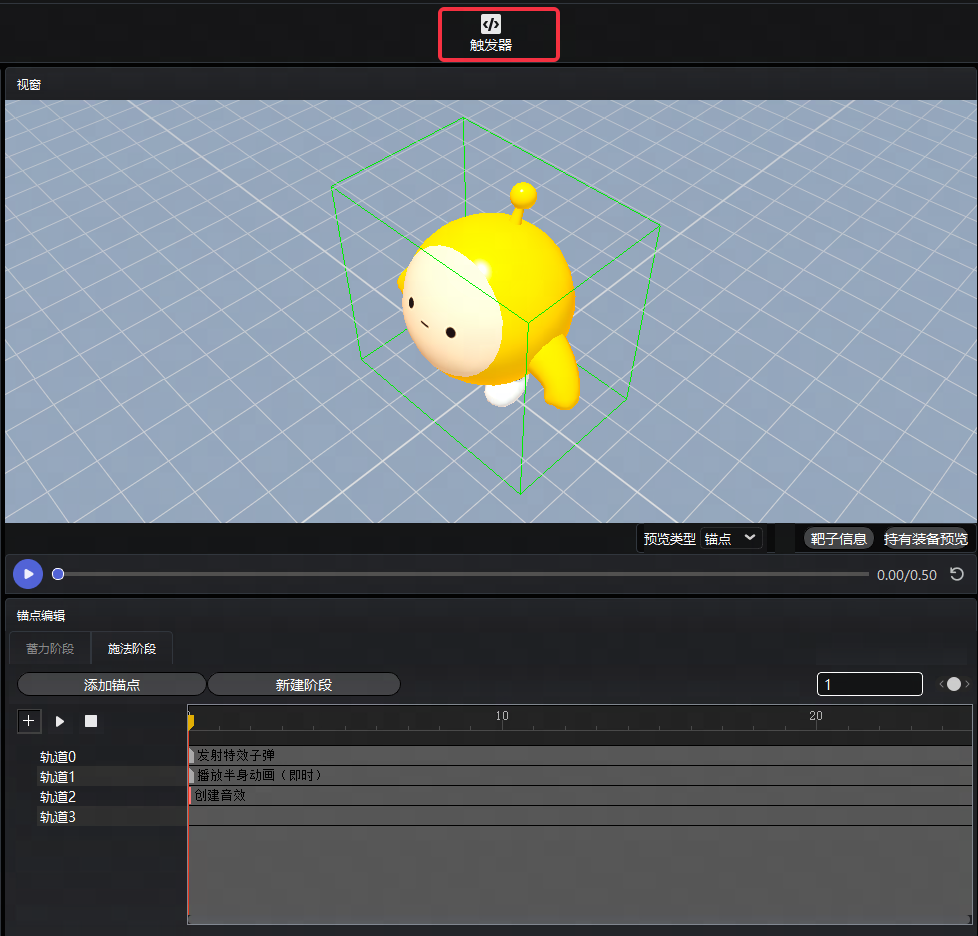Image resolution: width=978 pixels, height=936 pixels.
Task: Open the 预览类型 锚点 dropdown
Action: [x=731, y=538]
